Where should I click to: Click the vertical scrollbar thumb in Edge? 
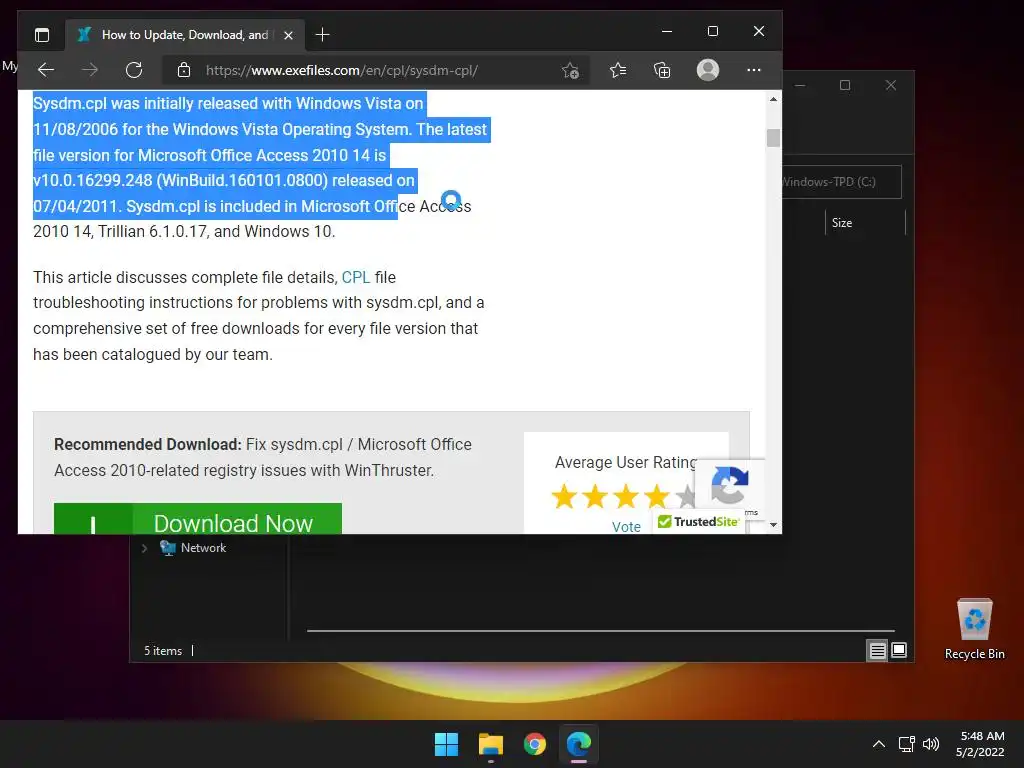point(773,138)
